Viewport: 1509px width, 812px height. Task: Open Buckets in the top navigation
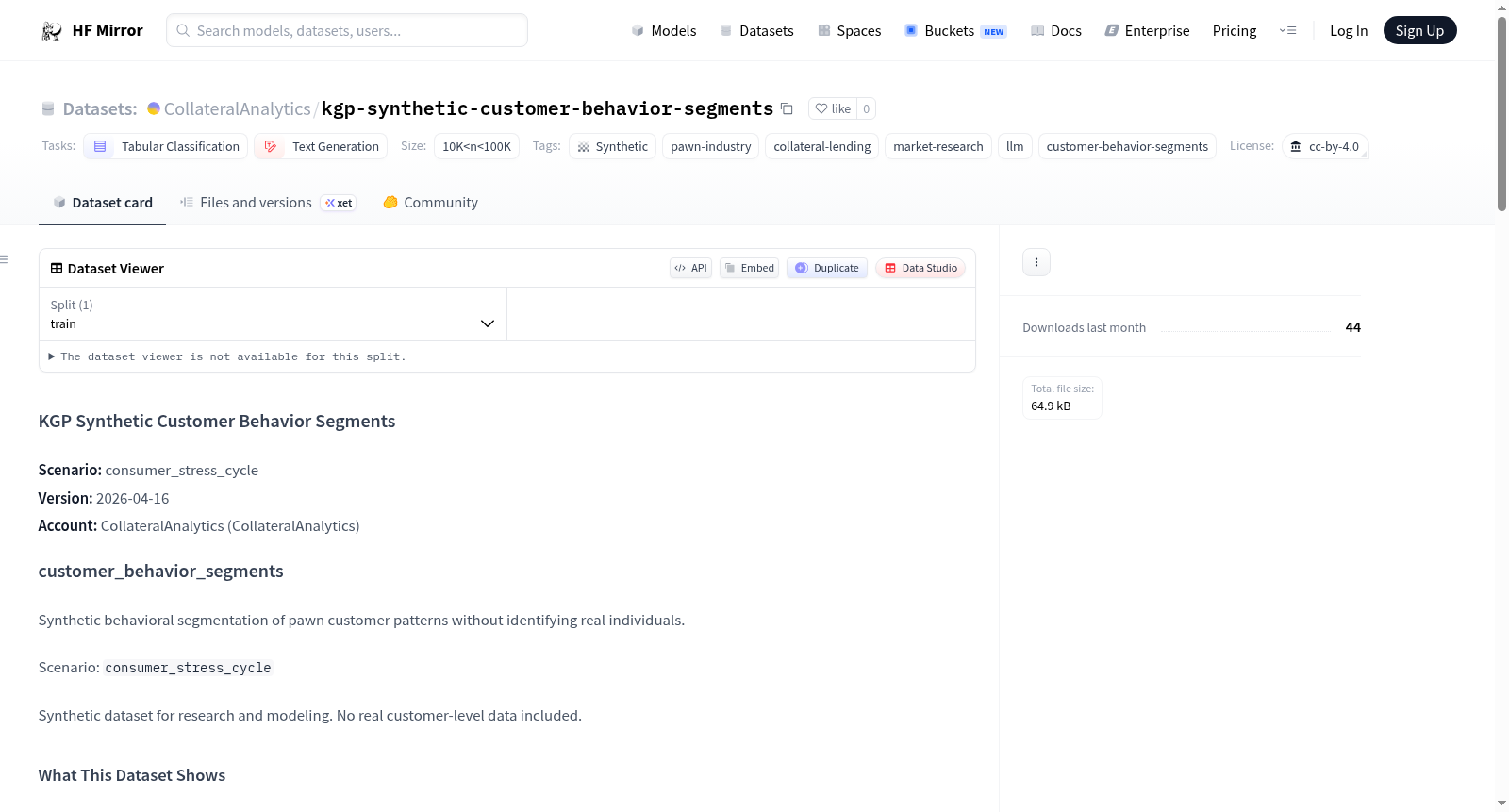955,31
